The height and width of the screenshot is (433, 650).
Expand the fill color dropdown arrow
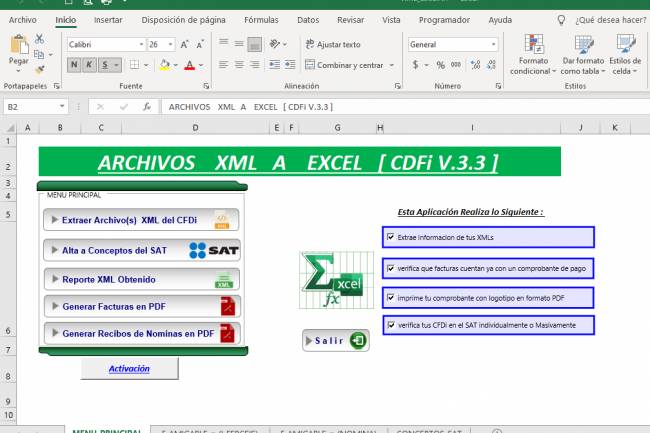point(175,65)
